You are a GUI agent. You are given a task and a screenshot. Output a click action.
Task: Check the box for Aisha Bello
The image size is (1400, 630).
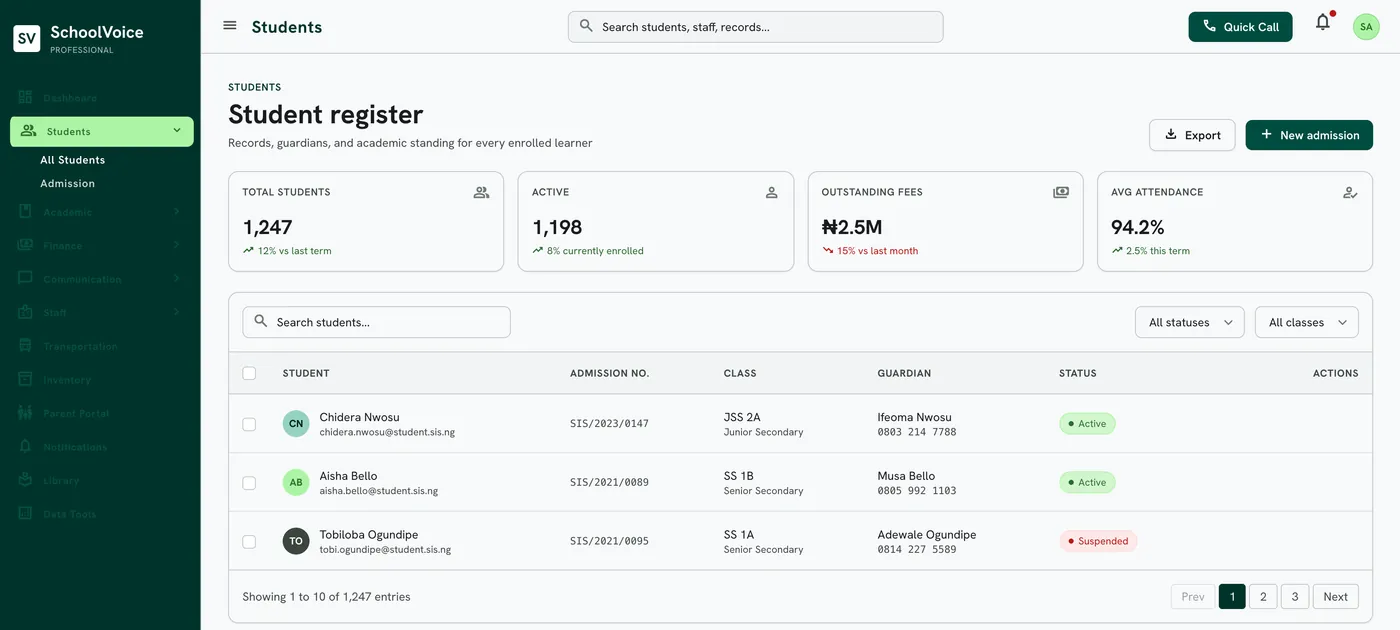[x=249, y=483]
